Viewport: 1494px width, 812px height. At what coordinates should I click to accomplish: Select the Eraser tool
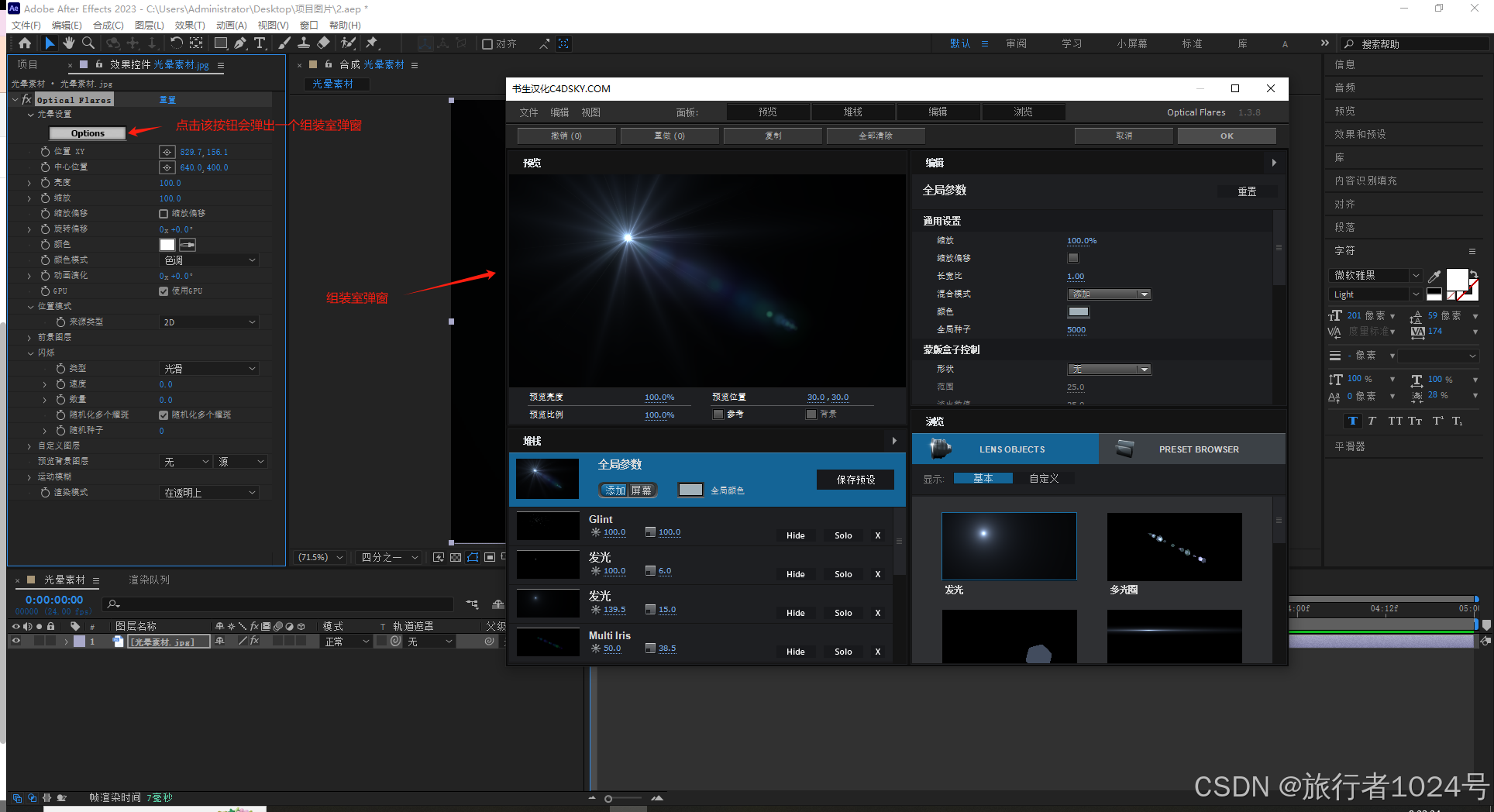tap(323, 43)
